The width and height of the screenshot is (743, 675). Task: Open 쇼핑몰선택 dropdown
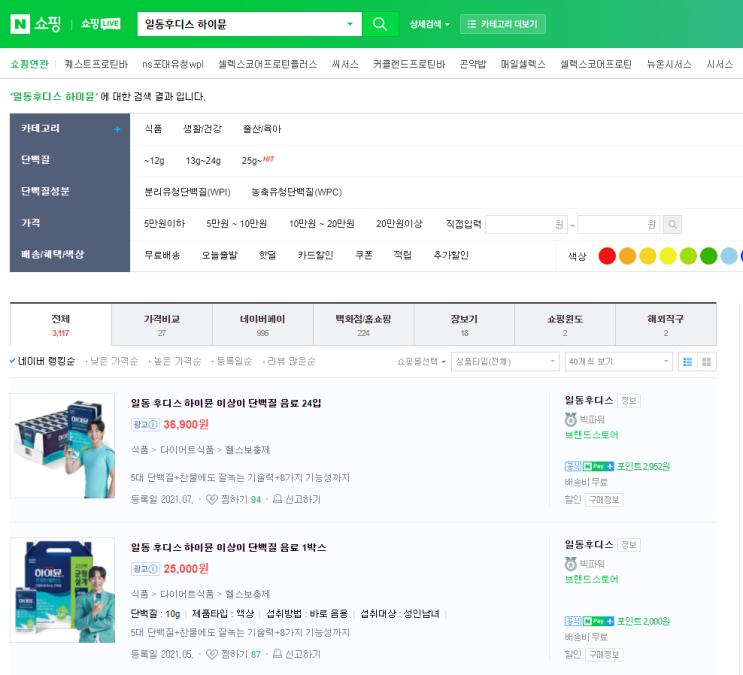click(x=421, y=362)
